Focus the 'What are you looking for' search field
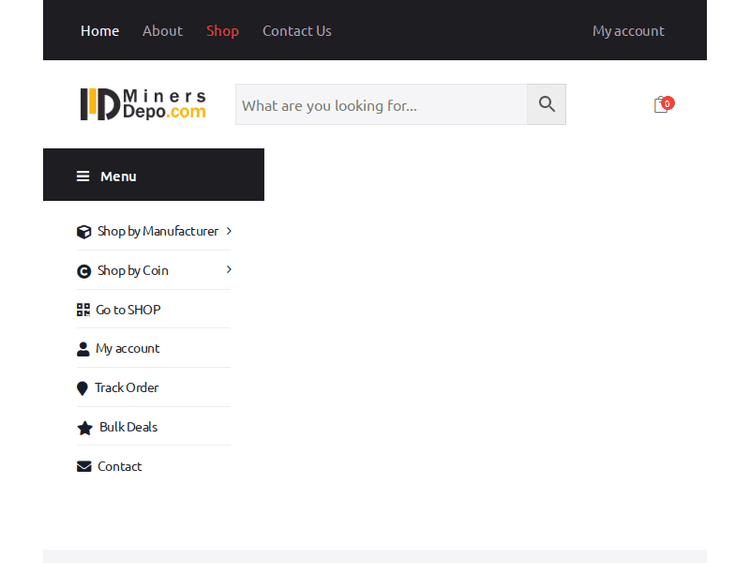750x563 pixels. tap(380, 105)
